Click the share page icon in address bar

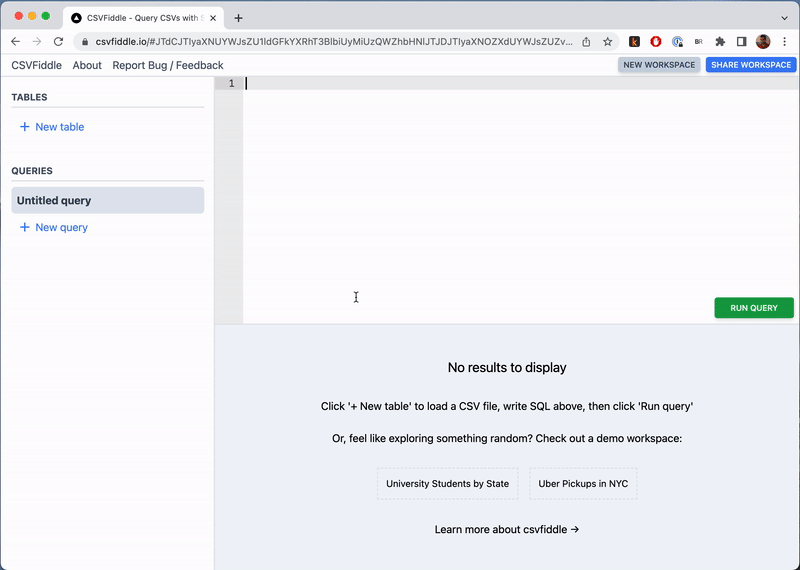click(585, 42)
